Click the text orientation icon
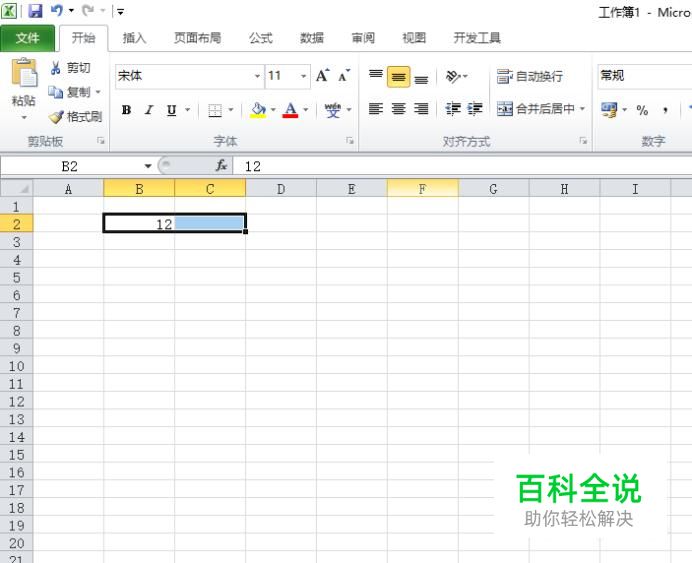This screenshot has width=692, height=563. (454, 77)
